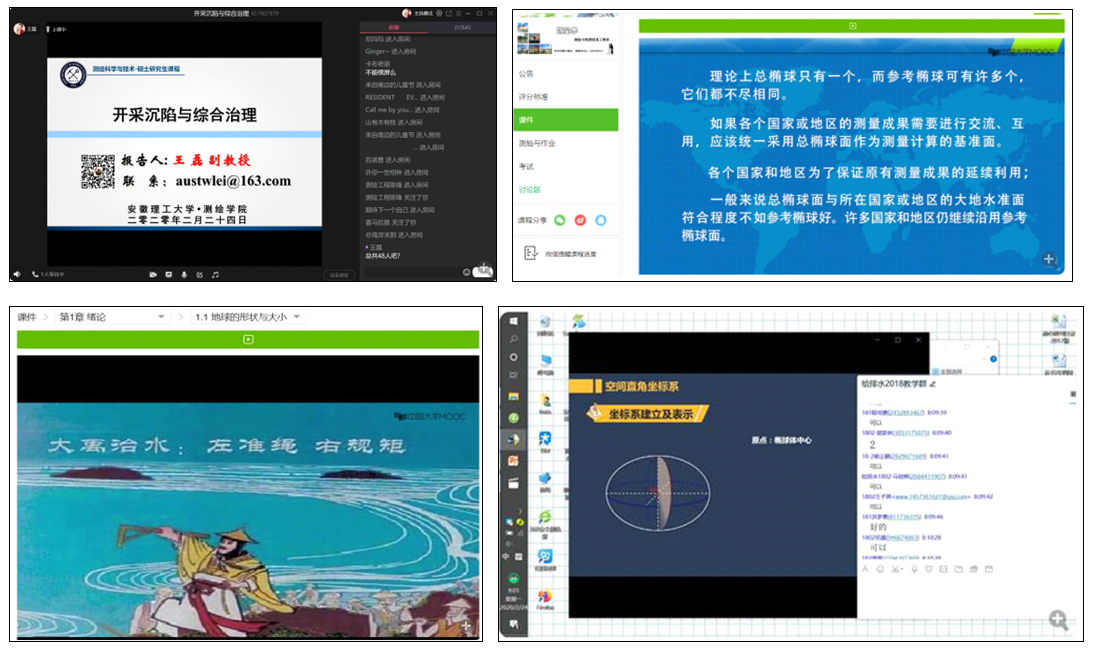This screenshot has height=651, width=1098.
Task: Share course via green WeChat icon
Action: point(561,220)
